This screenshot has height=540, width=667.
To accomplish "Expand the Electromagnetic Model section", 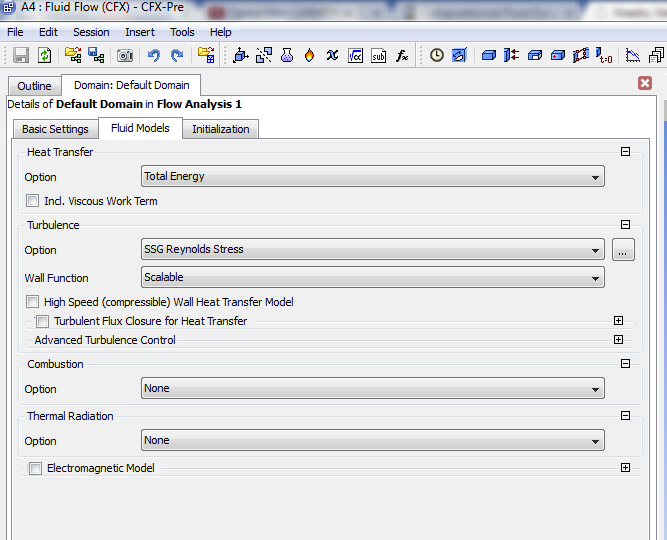I will (x=625, y=468).
